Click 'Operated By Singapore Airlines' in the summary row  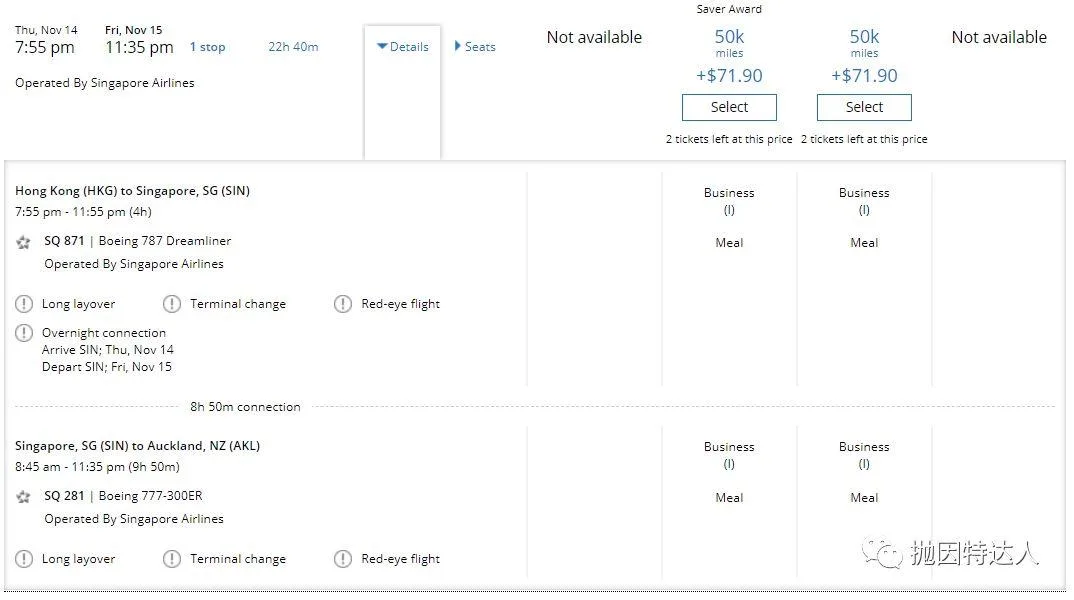tap(105, 83)
